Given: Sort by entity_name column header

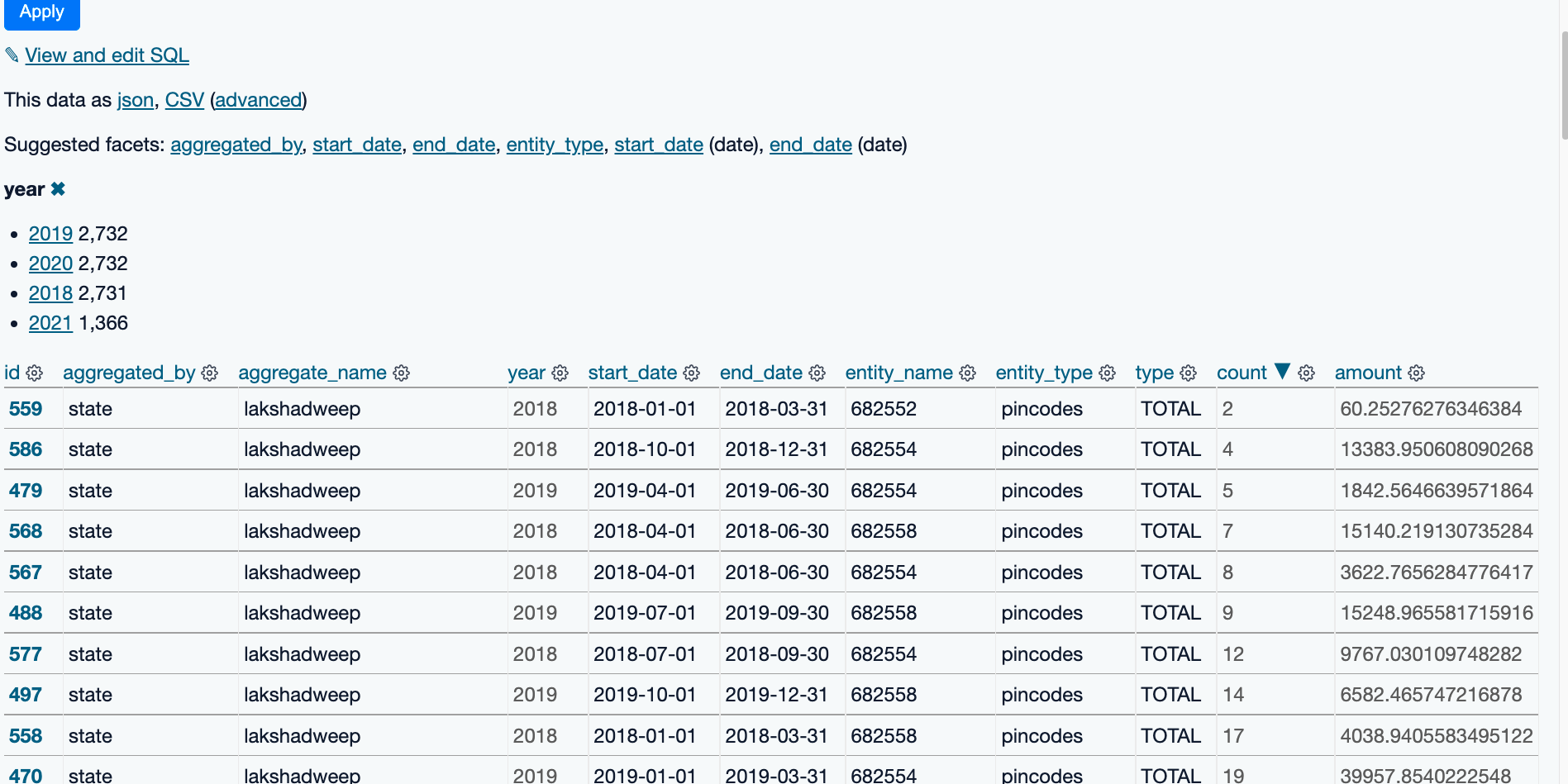Looking at the screenshot, I should coord(899,373).
